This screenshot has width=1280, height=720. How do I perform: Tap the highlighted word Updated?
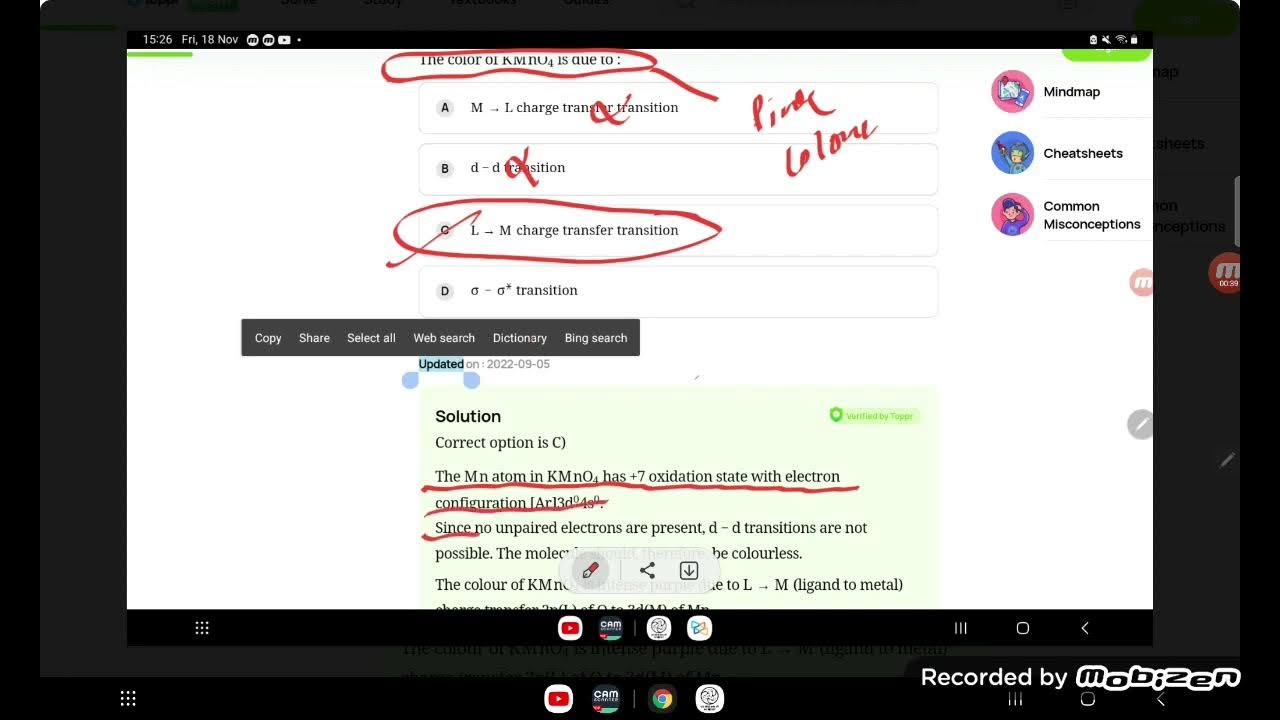441,364
